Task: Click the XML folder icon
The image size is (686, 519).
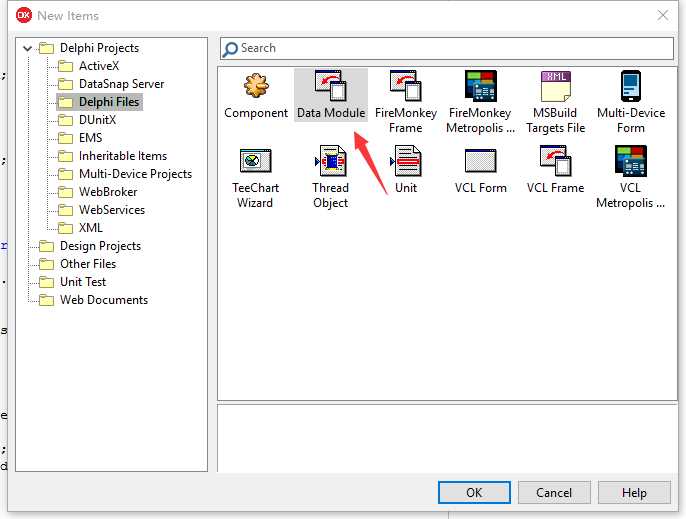Action: click(x=66, y=228)
